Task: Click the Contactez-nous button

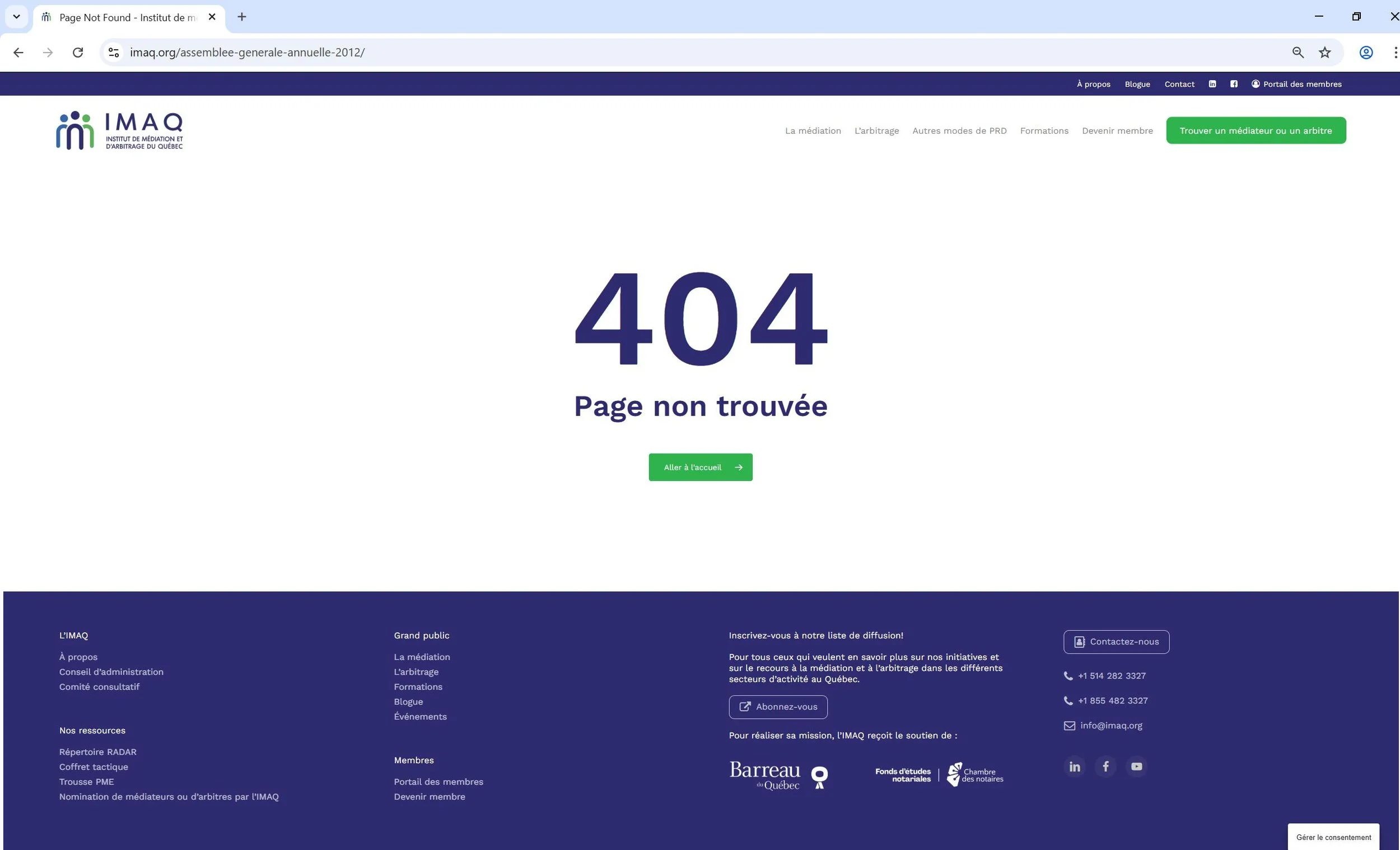Action: click(x=1116, y=642)
